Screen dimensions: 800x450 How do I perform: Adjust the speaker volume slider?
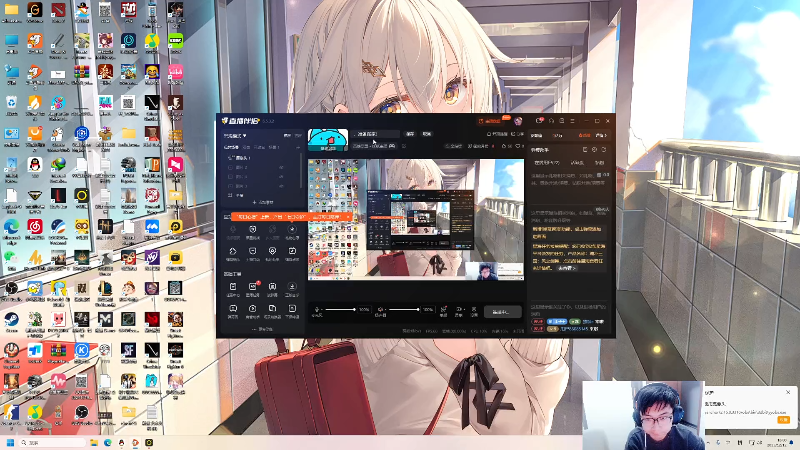coord(404,310)
